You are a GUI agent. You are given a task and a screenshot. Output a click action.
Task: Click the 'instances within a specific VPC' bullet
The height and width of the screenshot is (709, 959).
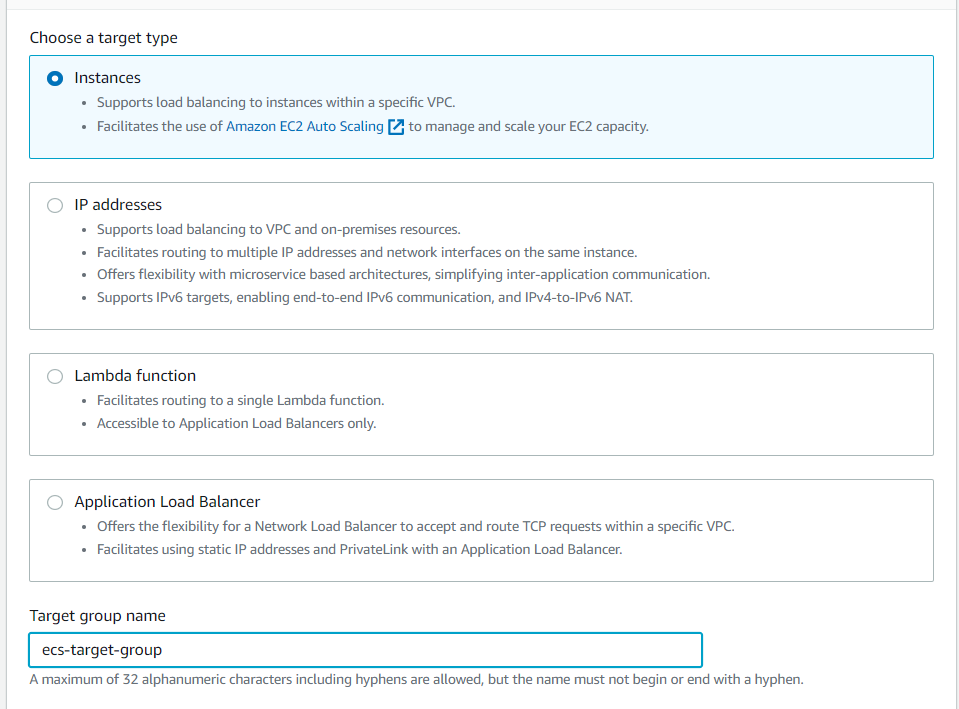[x=276, y=103]
